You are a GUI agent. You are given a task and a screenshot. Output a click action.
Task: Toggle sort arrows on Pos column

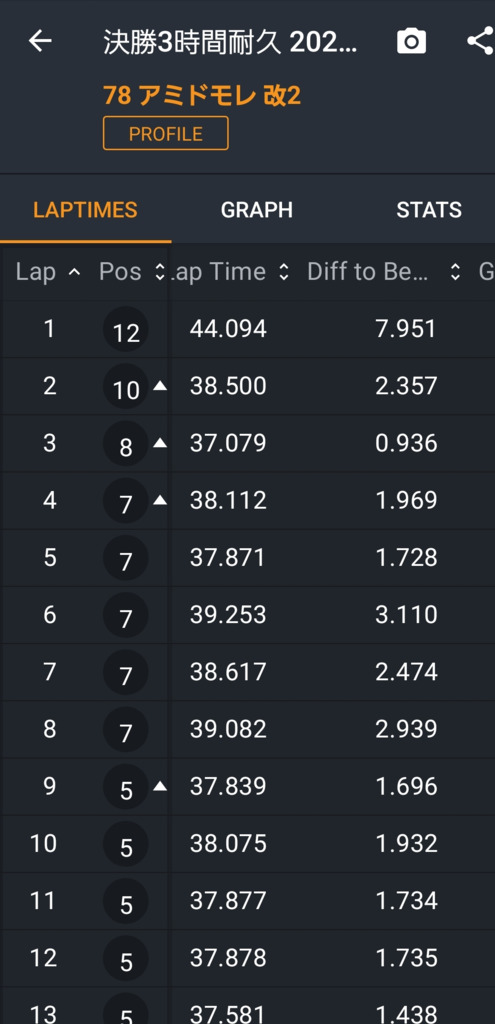pyautogui.click(x=160, y=272)
